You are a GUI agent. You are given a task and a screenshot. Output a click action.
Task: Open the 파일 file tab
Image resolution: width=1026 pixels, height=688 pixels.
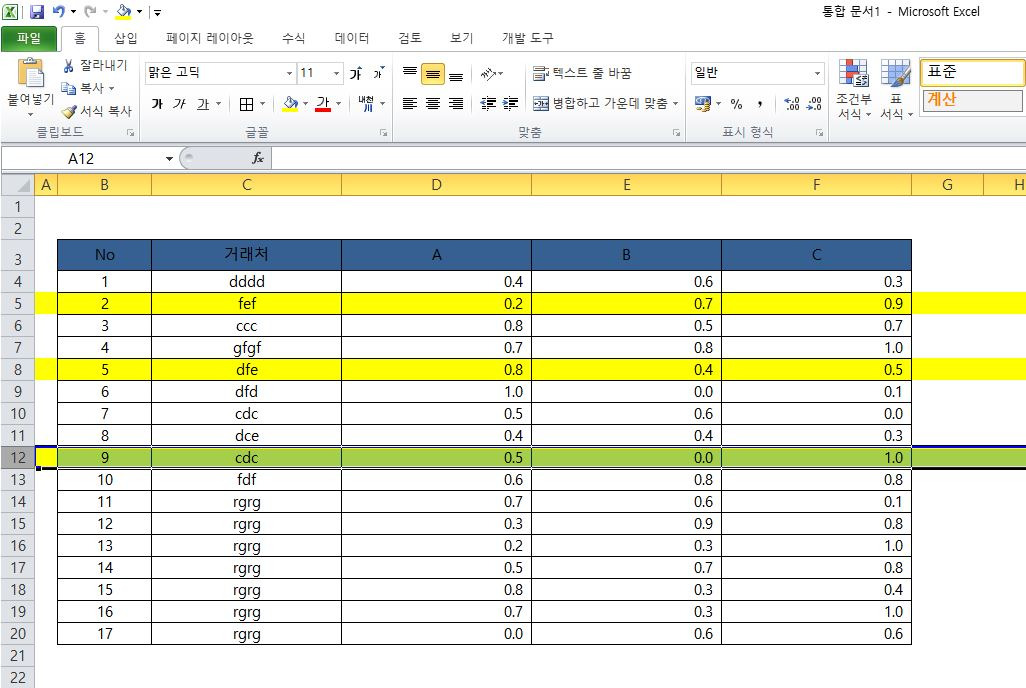pos(29,39)
